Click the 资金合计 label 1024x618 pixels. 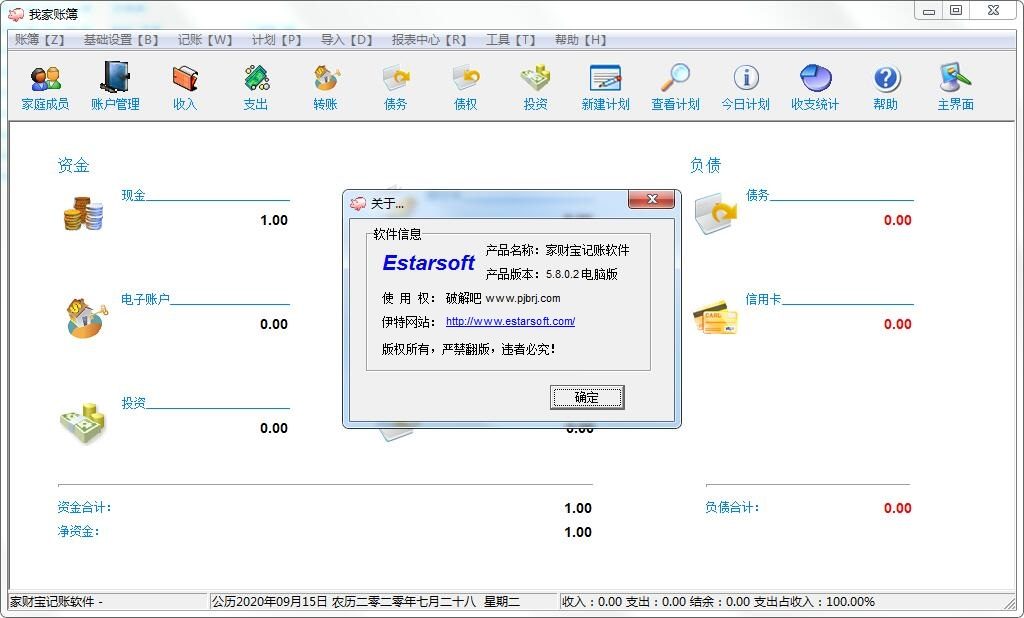pos(84,508)
